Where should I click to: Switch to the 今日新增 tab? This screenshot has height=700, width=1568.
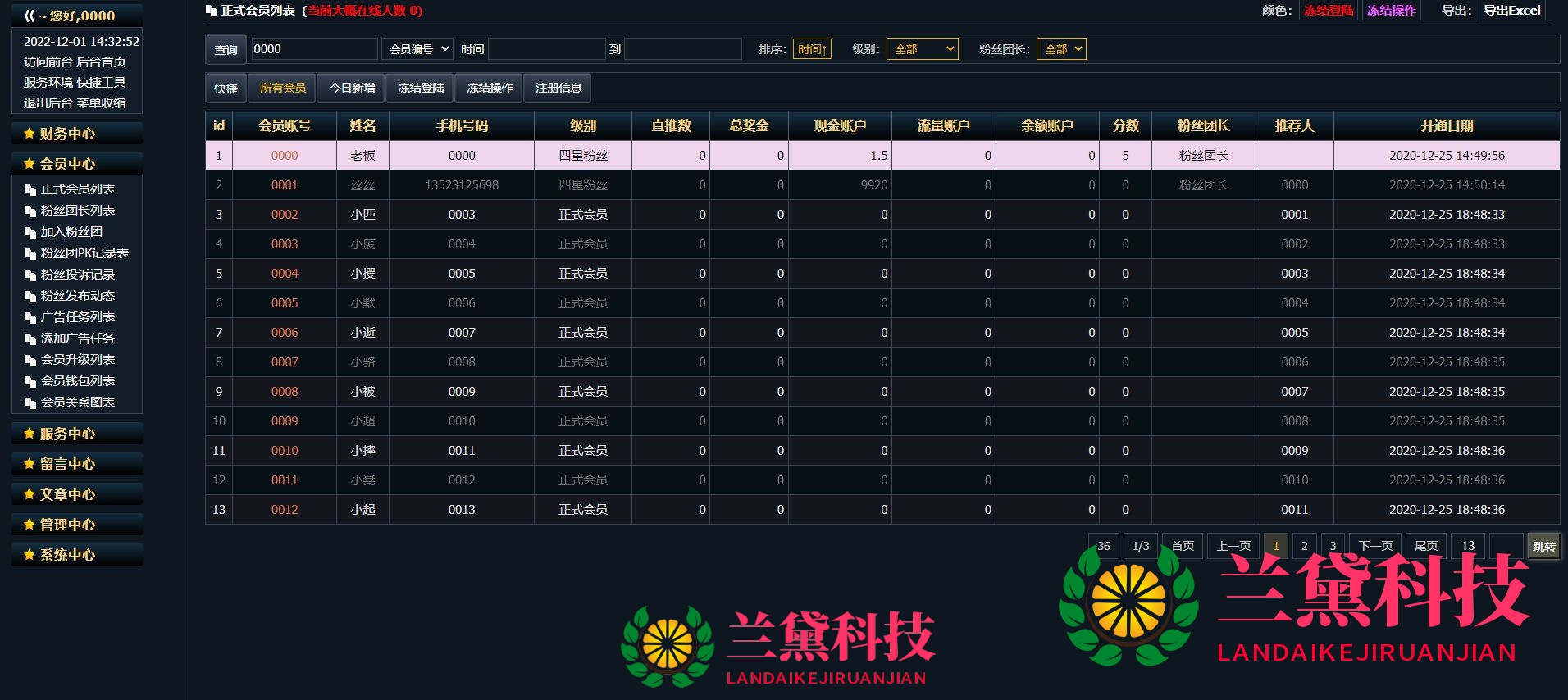click(352, 88)
